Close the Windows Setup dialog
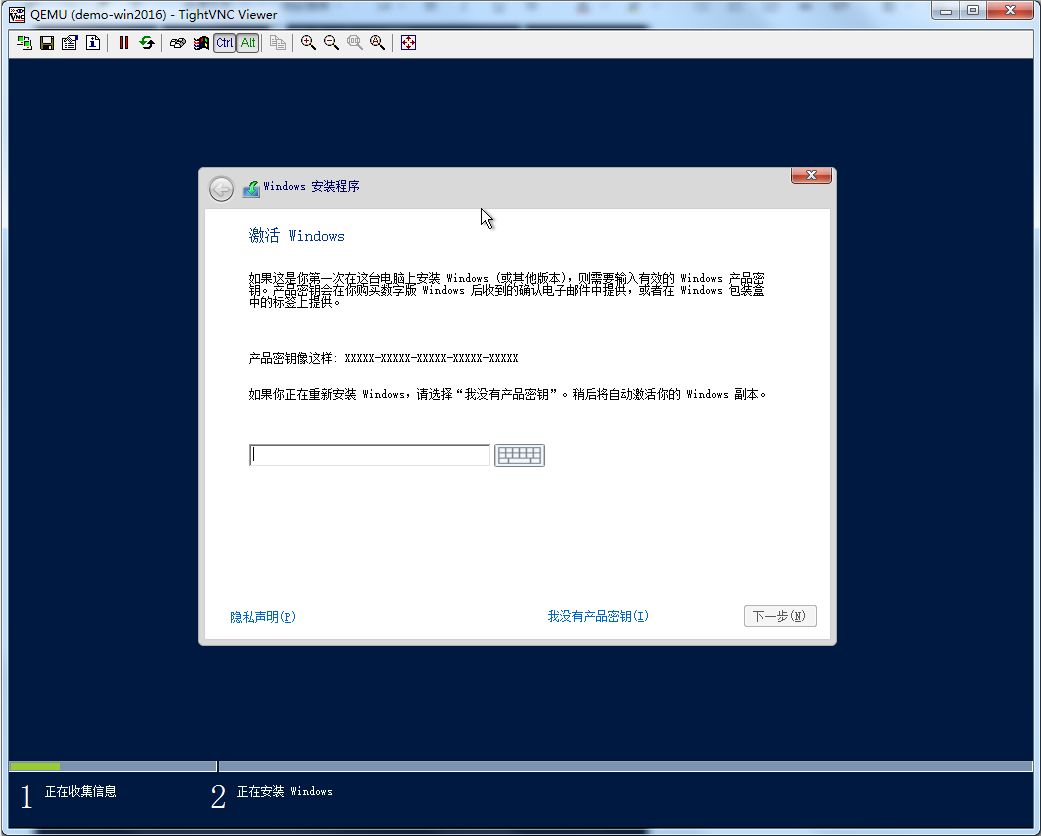Image resolution: width=1041 pixels, height=836 pixels. click(x=811, y=175)
